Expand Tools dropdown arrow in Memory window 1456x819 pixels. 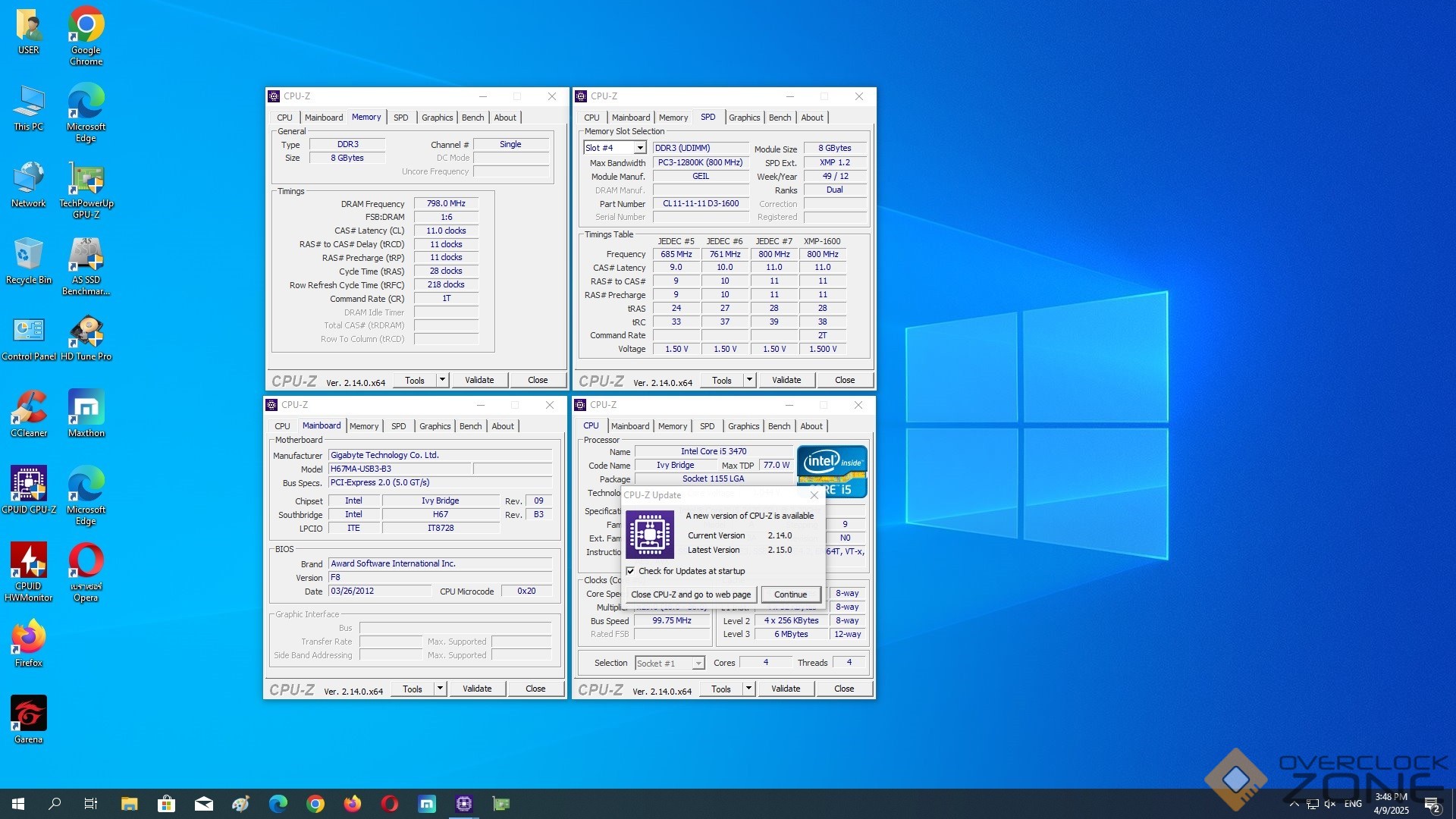click(x=443, y=380)
